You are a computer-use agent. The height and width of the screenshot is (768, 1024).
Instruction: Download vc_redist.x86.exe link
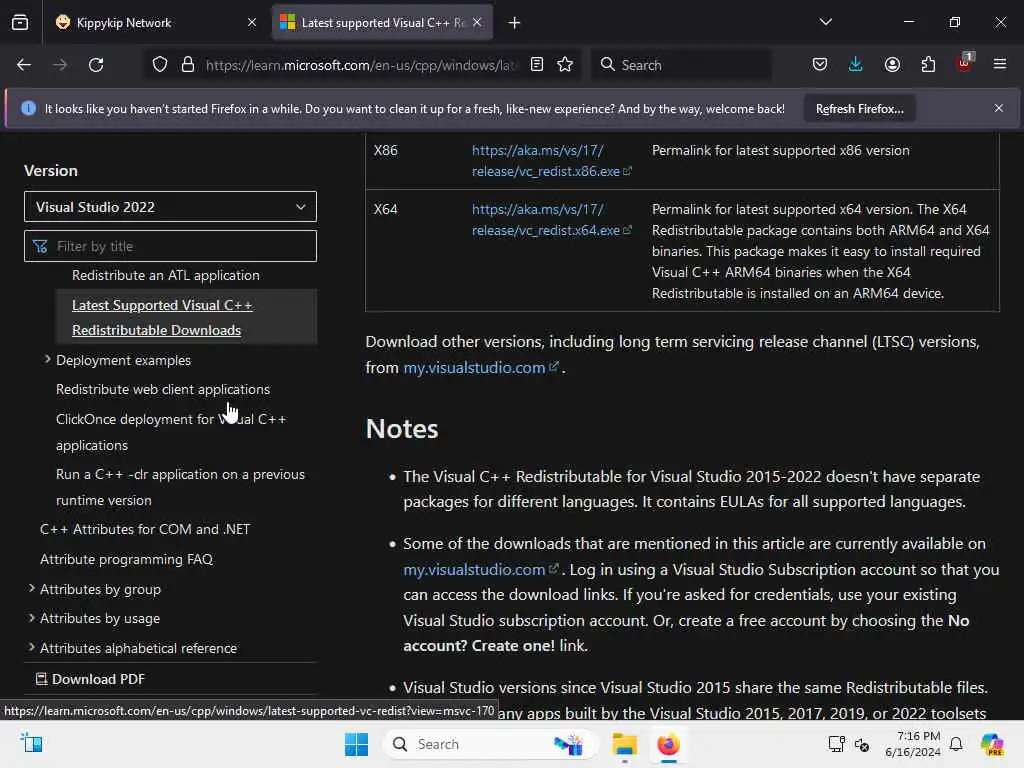tap(551, 161)
